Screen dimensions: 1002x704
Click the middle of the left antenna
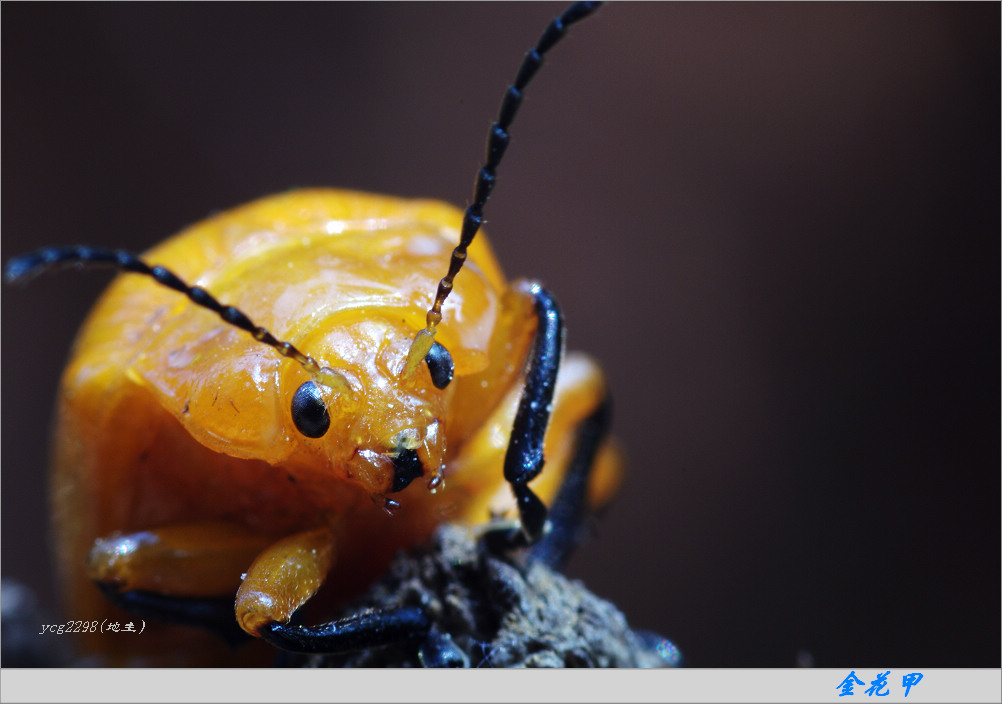click(x=180, y=285)
